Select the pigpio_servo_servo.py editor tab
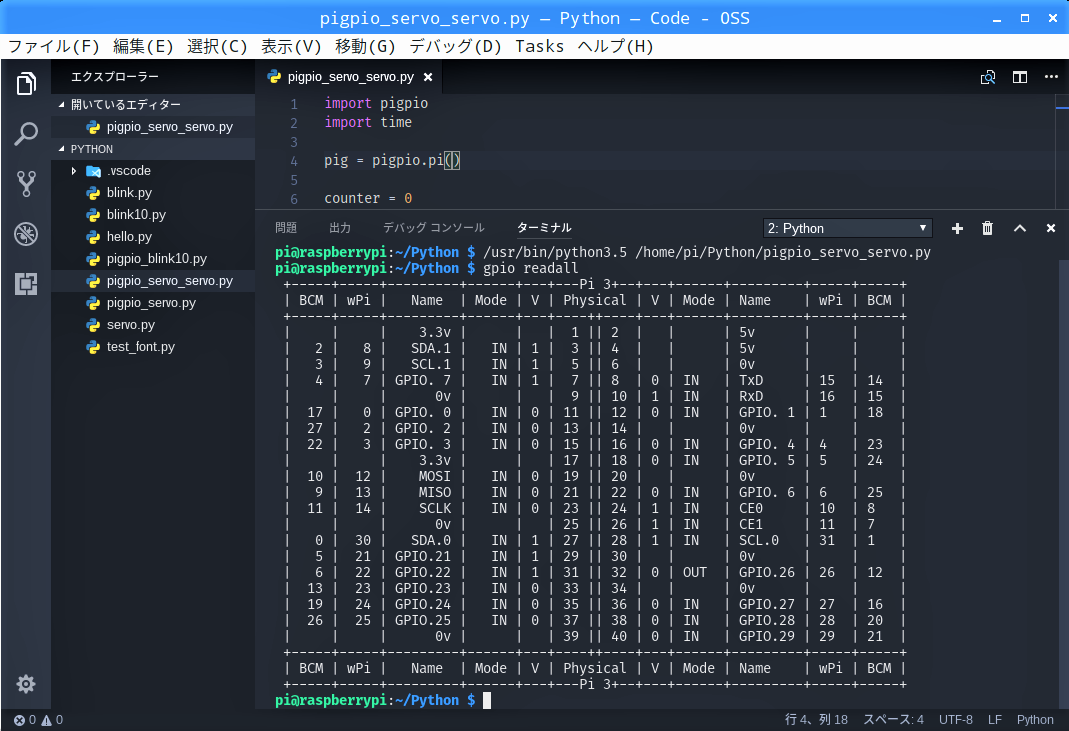 (x=350, y=77)
